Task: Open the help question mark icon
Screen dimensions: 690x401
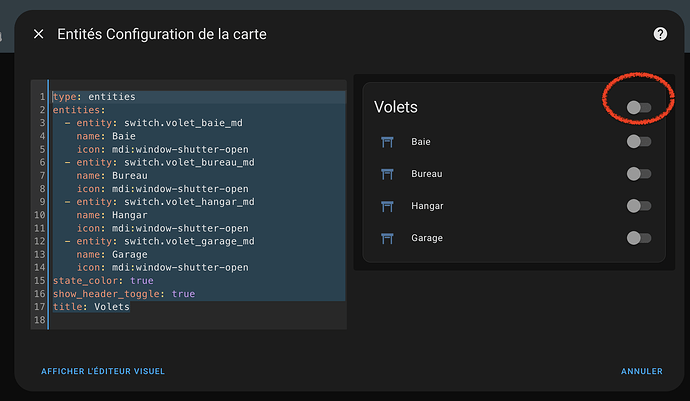Action: pos(660,34)
